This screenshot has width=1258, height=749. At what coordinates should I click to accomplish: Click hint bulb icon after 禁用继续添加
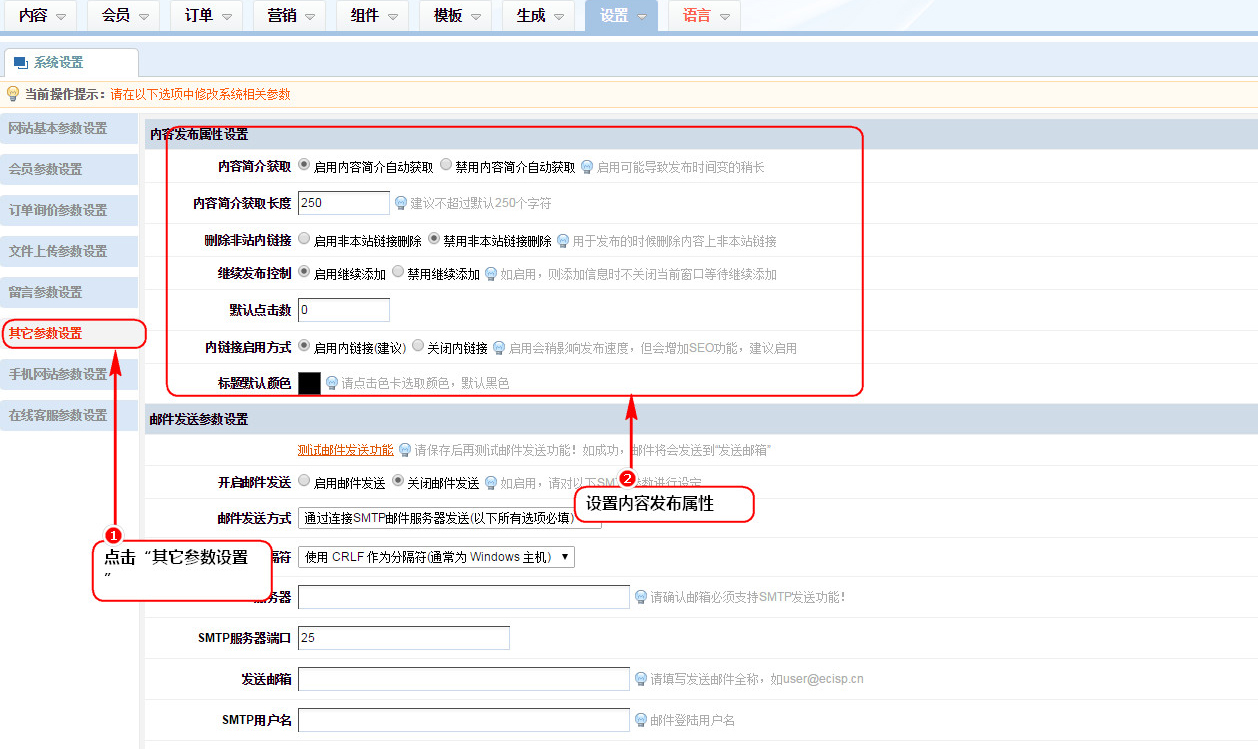[x=491, y=274]
